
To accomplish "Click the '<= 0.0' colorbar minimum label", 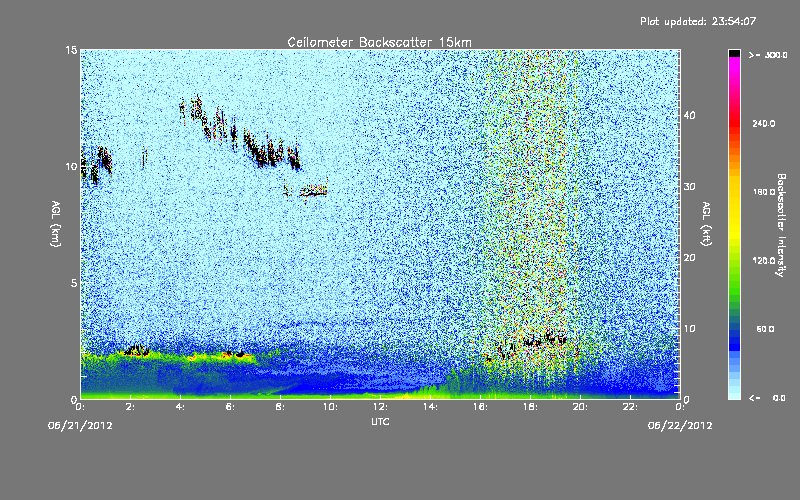I will click(x=768, y=398).
